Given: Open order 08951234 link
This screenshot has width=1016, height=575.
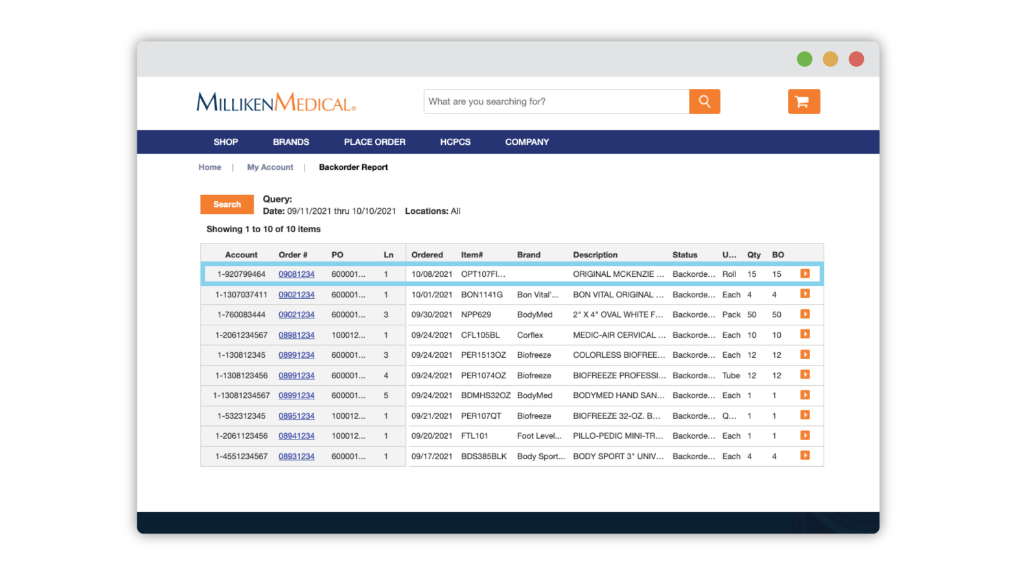Looking at the screenshot, I should pyautogui.click(x=296, y=416).
